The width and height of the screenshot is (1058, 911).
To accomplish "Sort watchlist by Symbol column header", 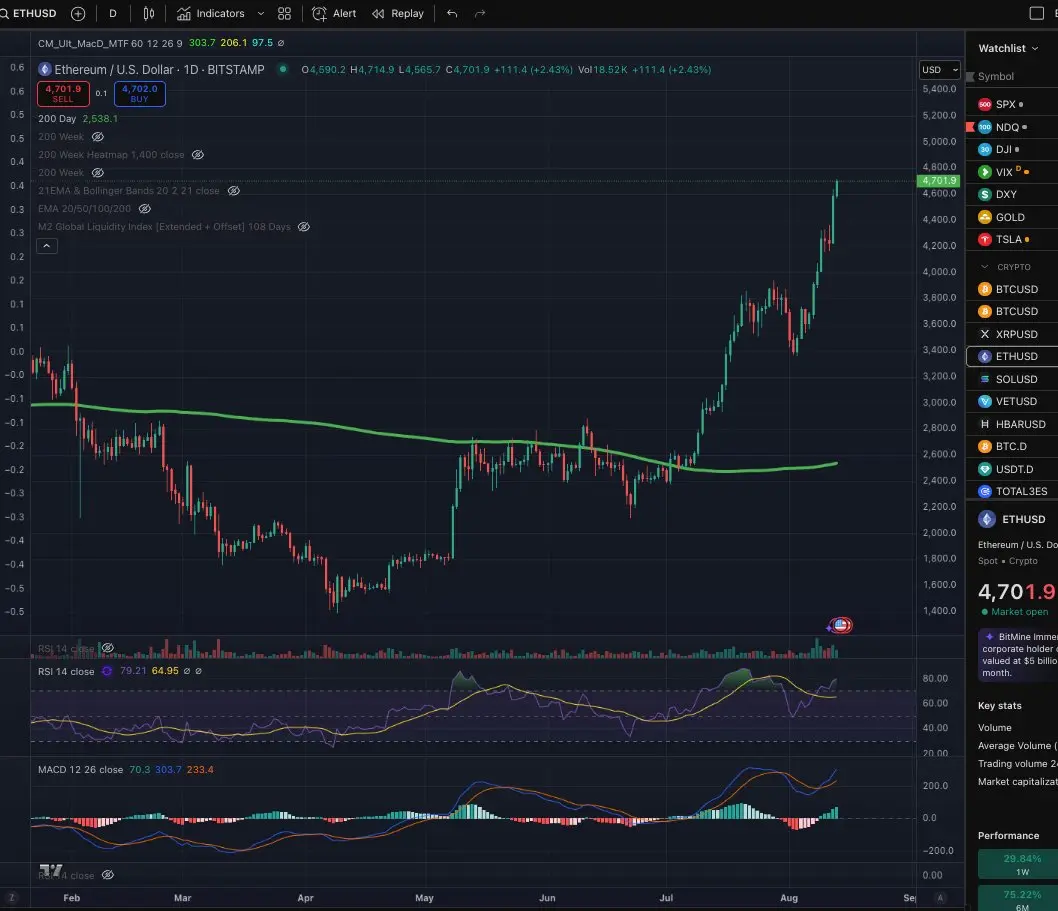I will pyautogui.click(x=996, y=77).
